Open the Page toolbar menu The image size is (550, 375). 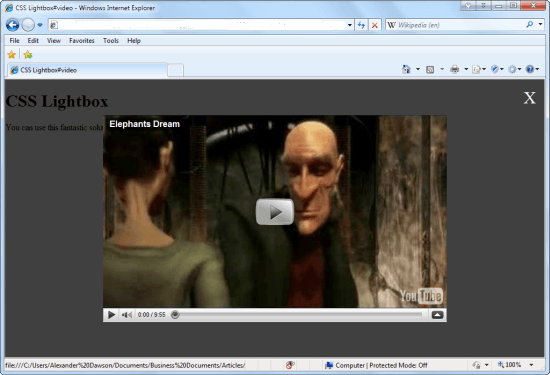(x=479, y=69)
